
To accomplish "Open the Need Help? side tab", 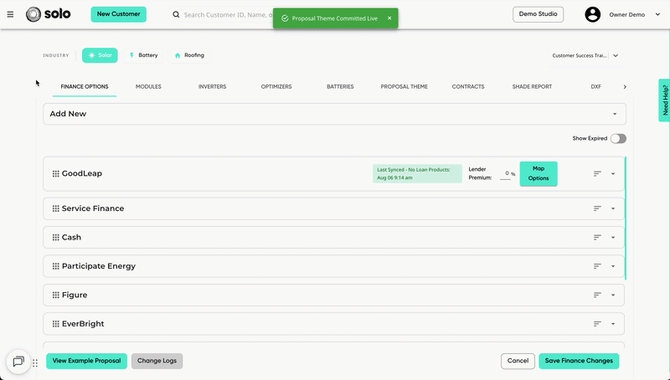I will coord(664,100).
